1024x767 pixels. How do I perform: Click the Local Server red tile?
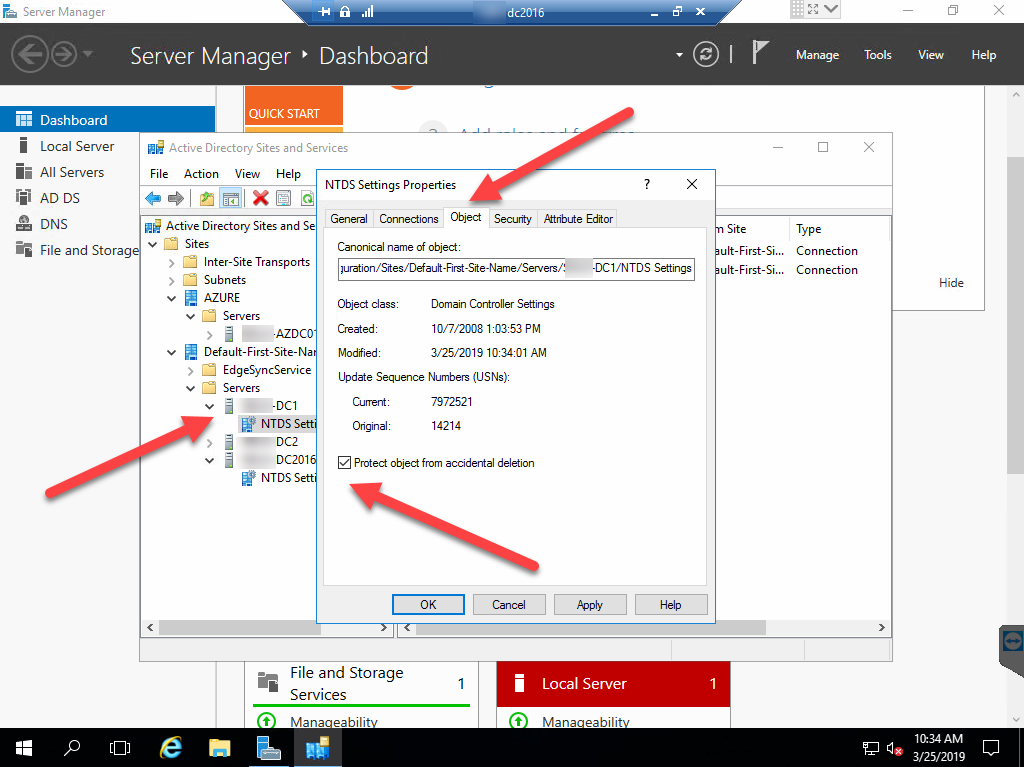point(613,683)
